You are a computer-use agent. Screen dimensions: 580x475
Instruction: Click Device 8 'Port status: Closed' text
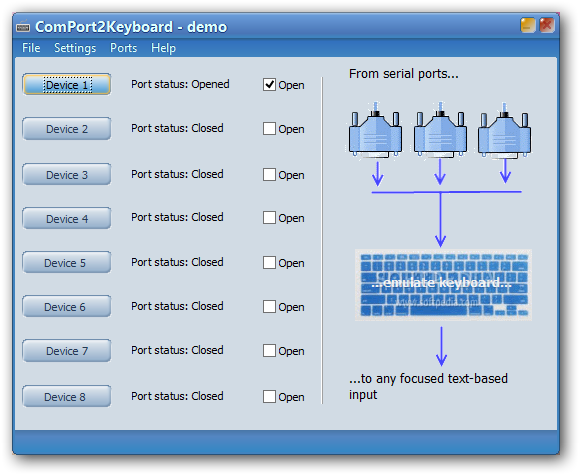point(177,396)
